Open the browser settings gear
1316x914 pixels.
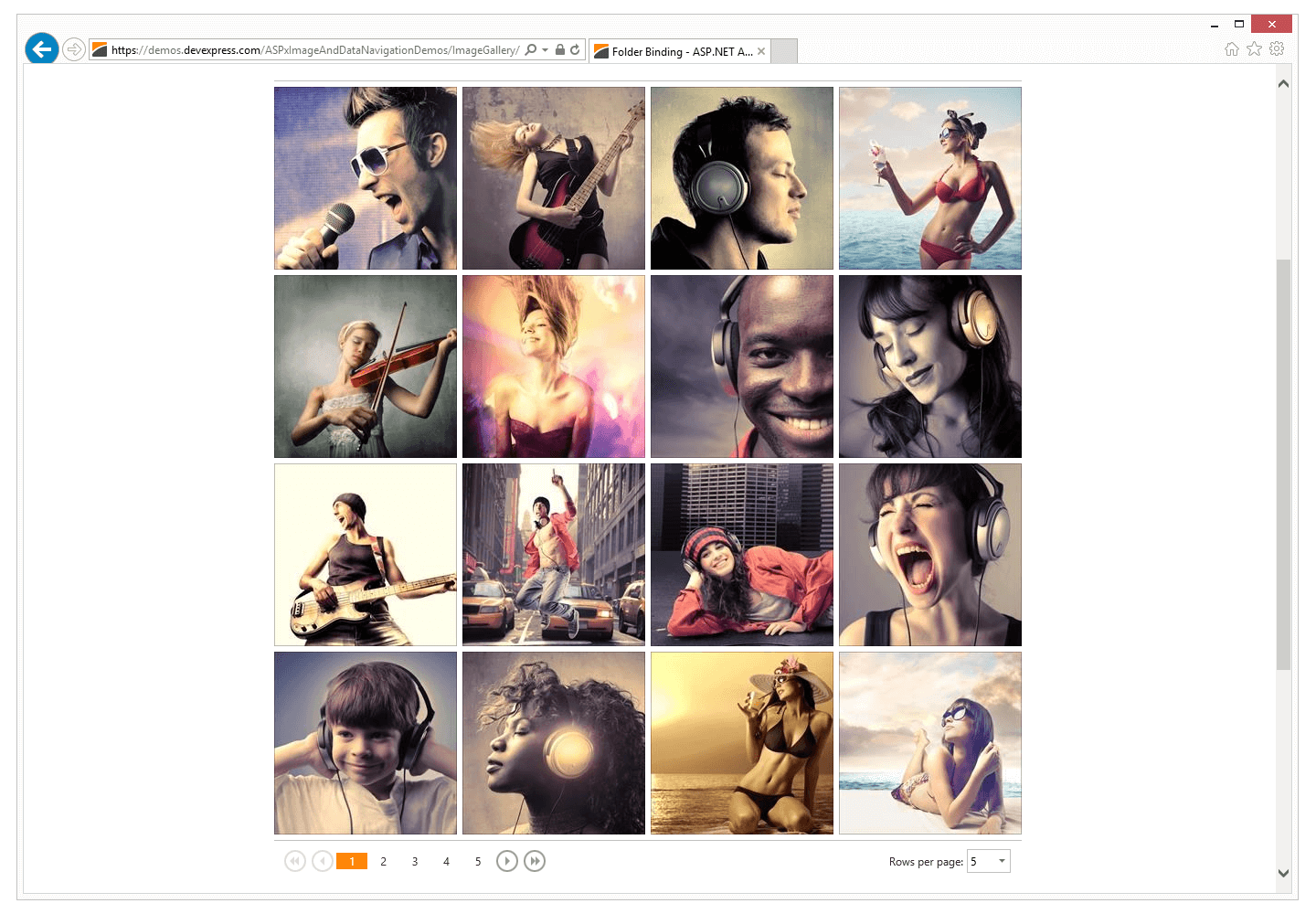(x=1277, y=48)
